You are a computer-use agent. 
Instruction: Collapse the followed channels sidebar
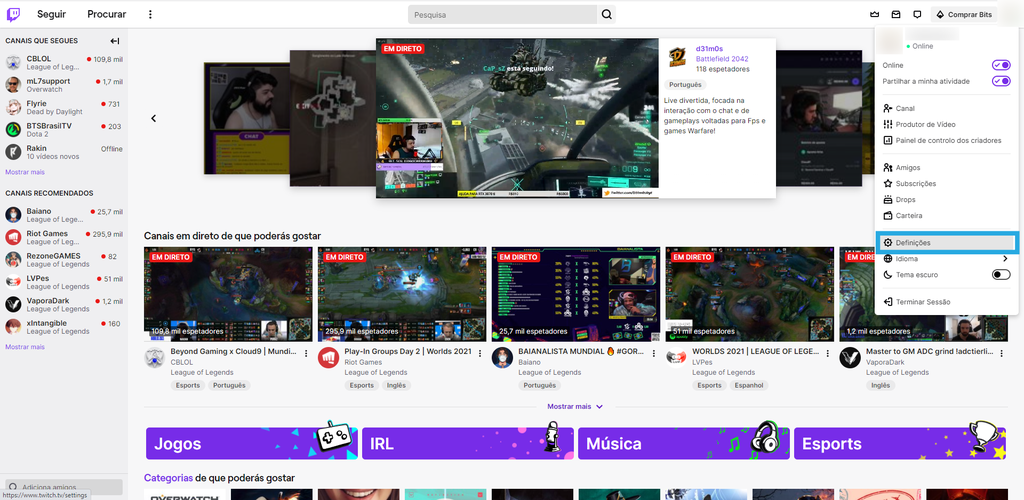(x=115, y=40)
